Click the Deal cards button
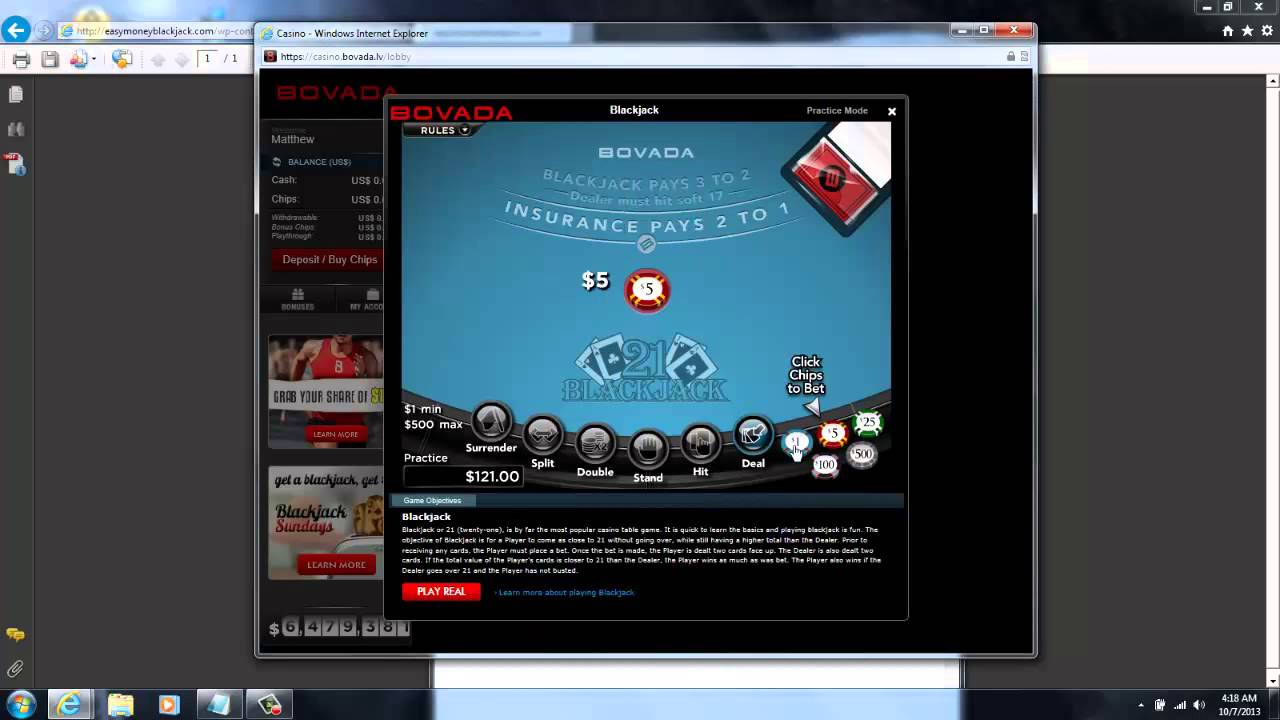Viewport: 1280px width, 720px height. pyautogui.click(x=753, y=435)
